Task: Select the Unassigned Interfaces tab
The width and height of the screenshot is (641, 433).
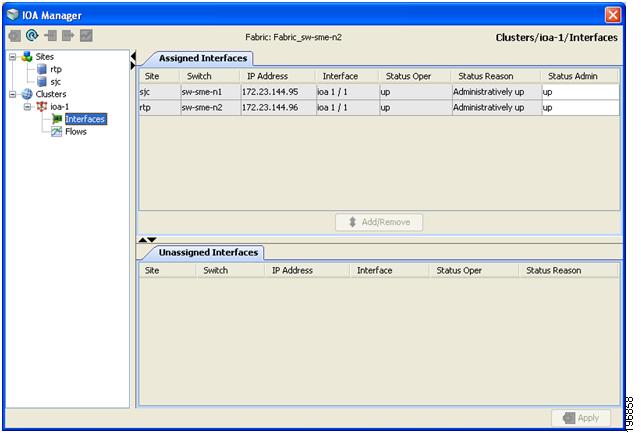Action: [208, 253]
